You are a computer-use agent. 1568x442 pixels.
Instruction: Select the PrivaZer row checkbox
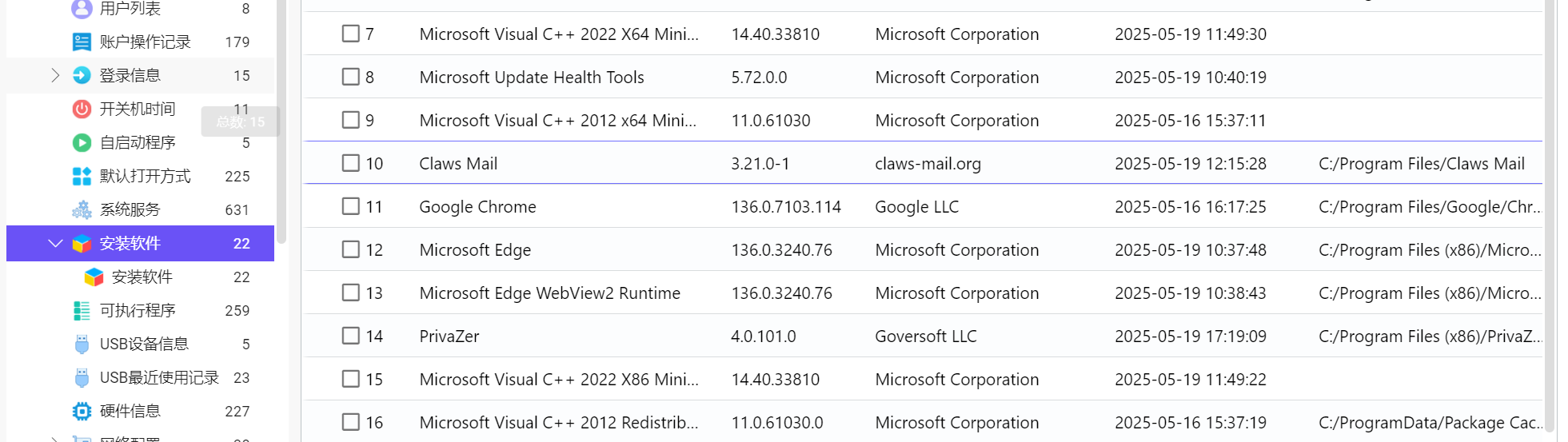[350, 336]
